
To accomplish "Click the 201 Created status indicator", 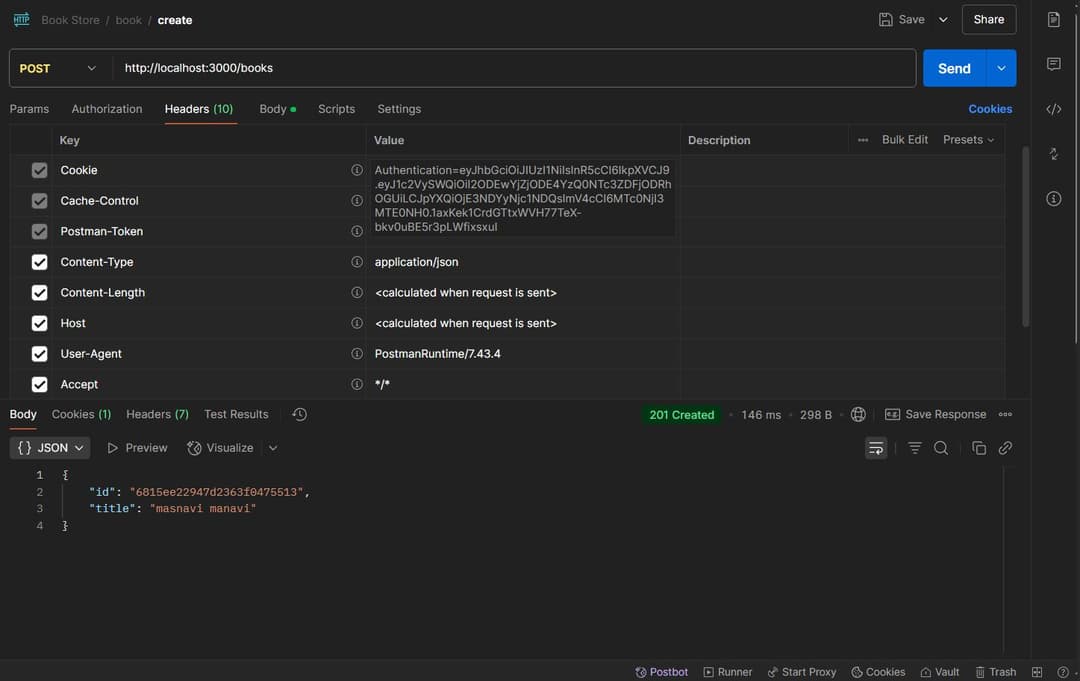I will click(681, 413).
